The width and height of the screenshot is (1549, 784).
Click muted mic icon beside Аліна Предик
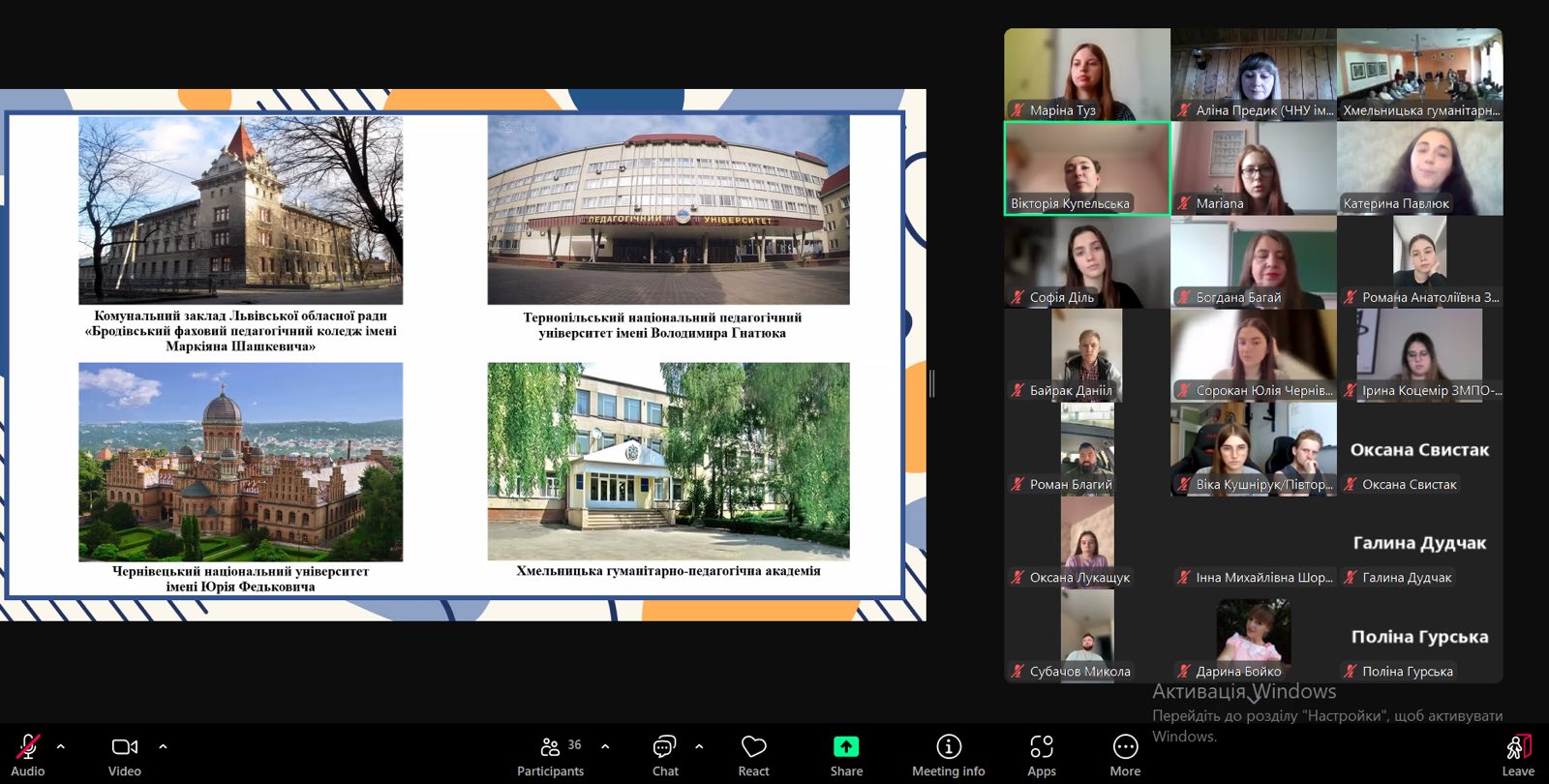1184,110
